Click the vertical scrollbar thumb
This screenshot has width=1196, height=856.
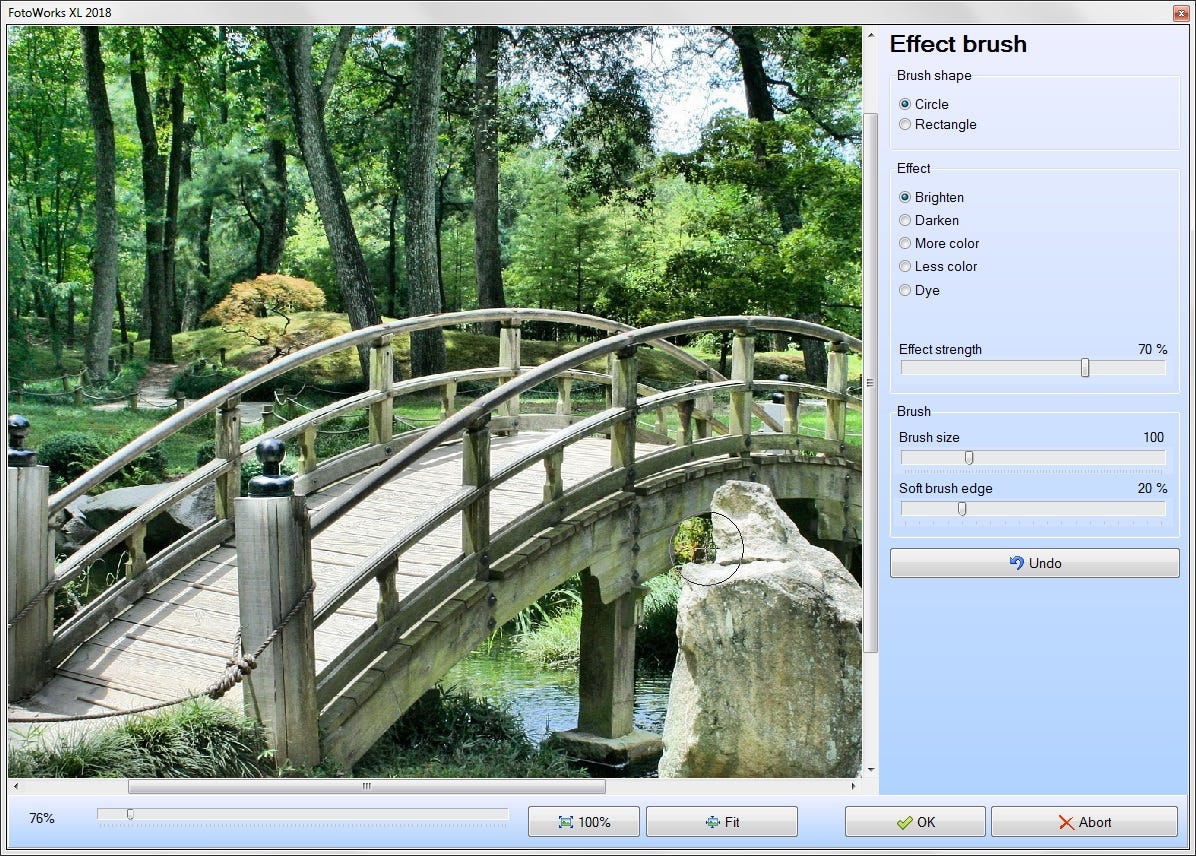(x=870, y=382)
